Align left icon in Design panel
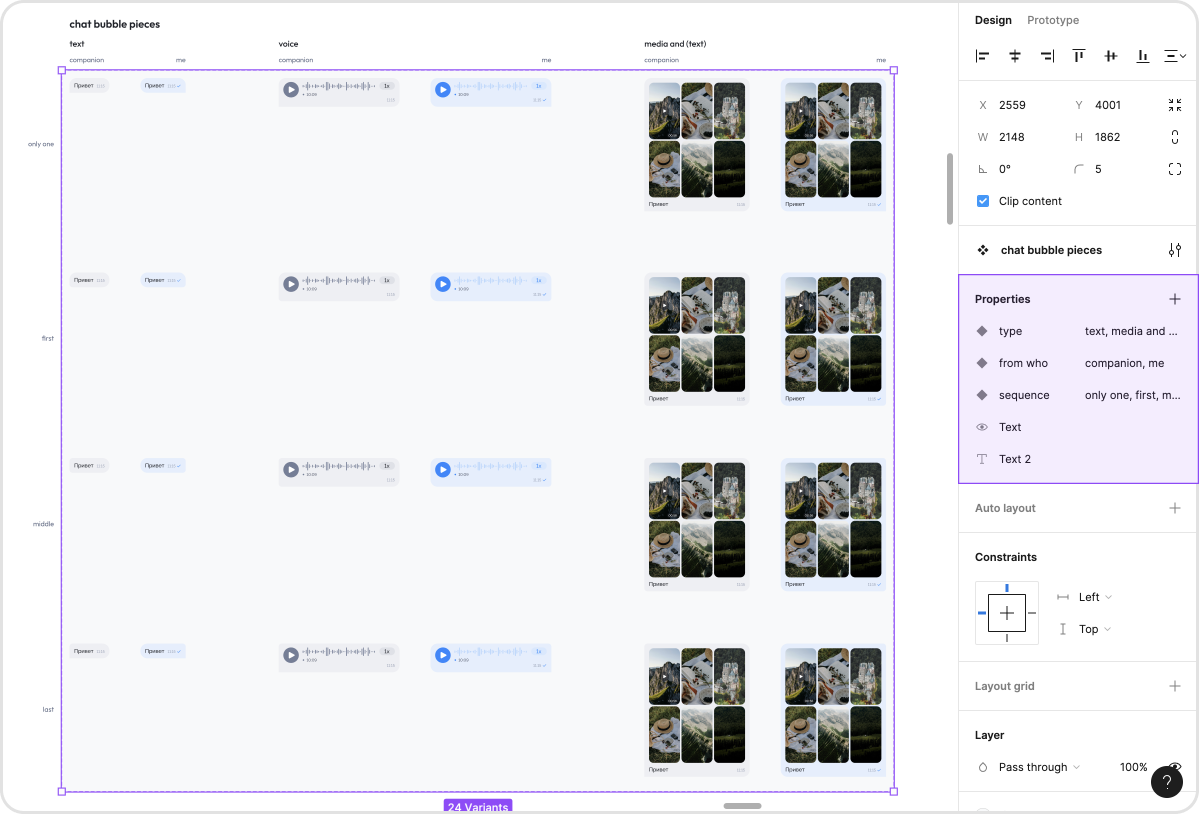 983,56
